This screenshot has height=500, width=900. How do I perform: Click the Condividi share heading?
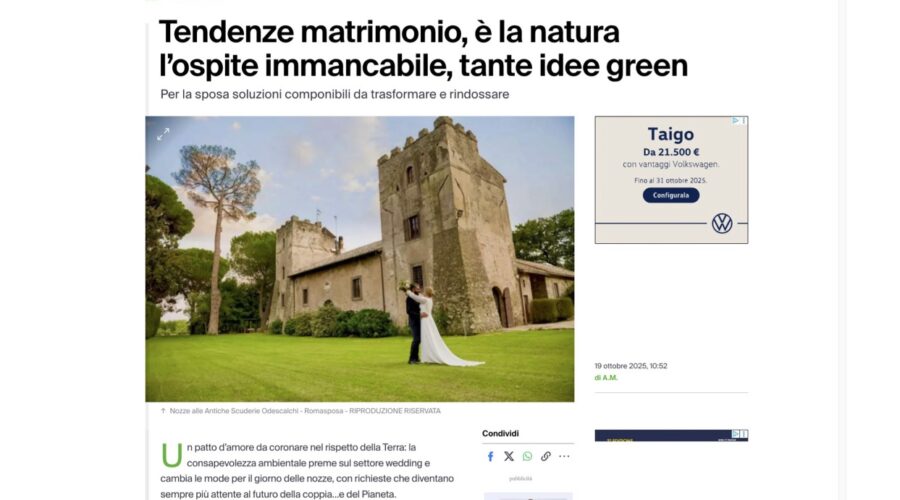(501, 433)
